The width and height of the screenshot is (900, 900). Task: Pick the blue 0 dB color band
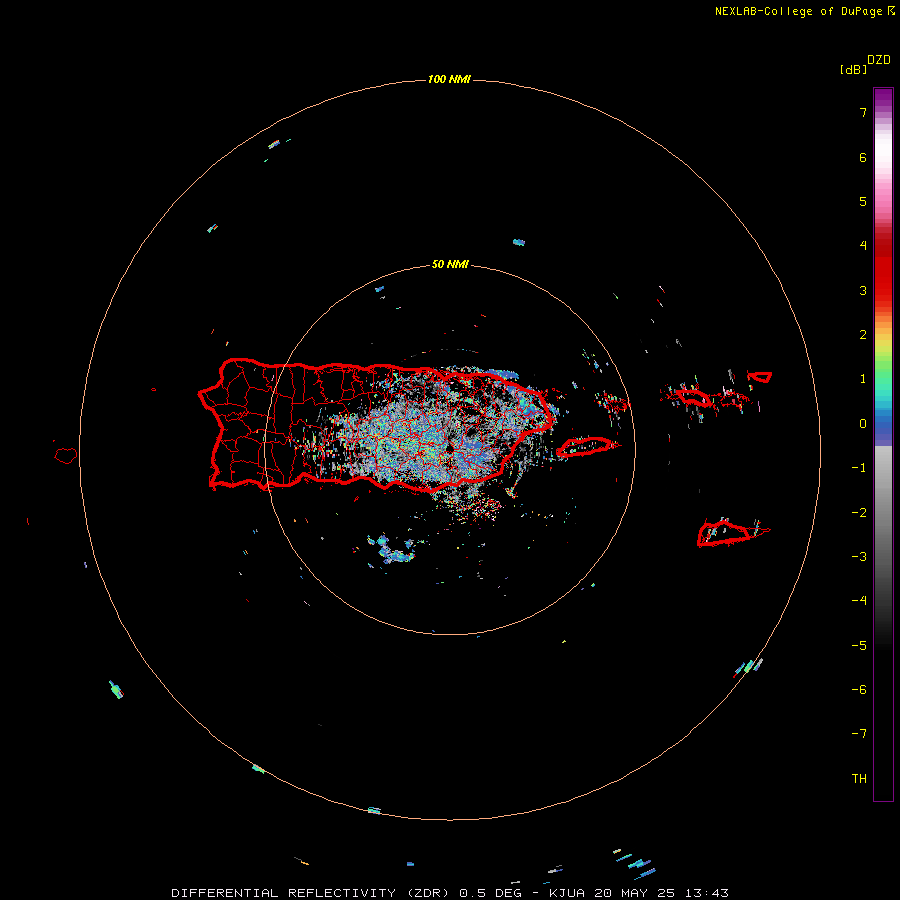(x=883, y=424)
